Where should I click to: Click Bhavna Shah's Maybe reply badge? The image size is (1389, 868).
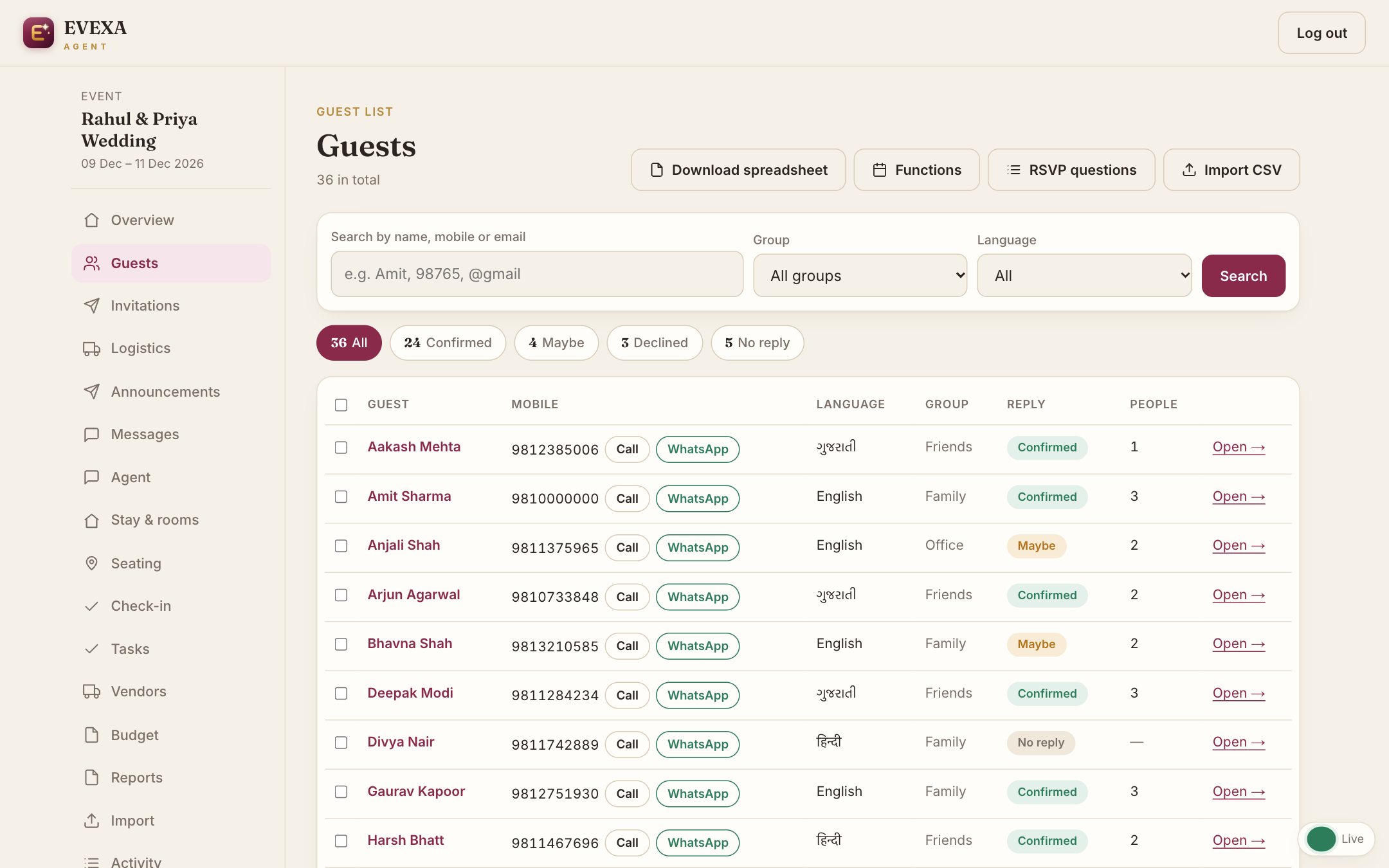click(1036, 644)
